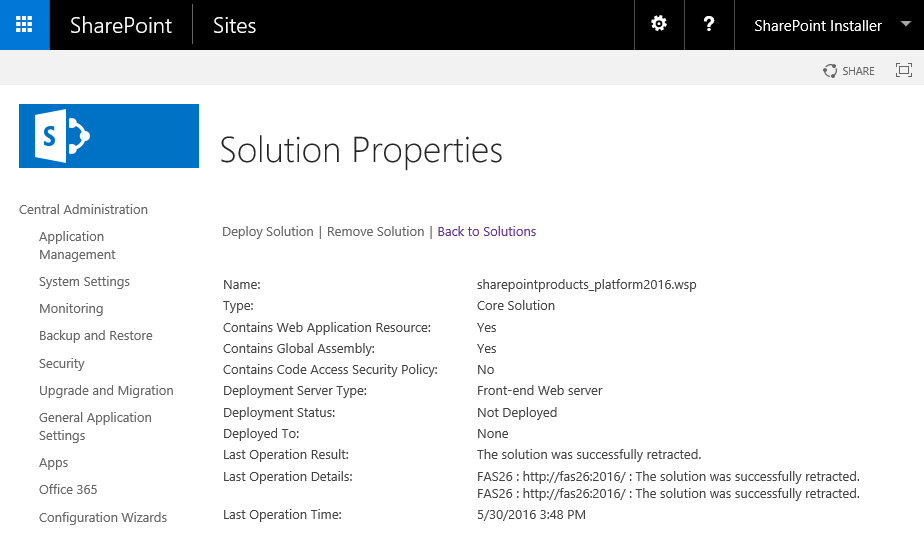This screenshot has height=534, width=924.
Task: Click the Last Operation Result text
Action: click(589, 454)
